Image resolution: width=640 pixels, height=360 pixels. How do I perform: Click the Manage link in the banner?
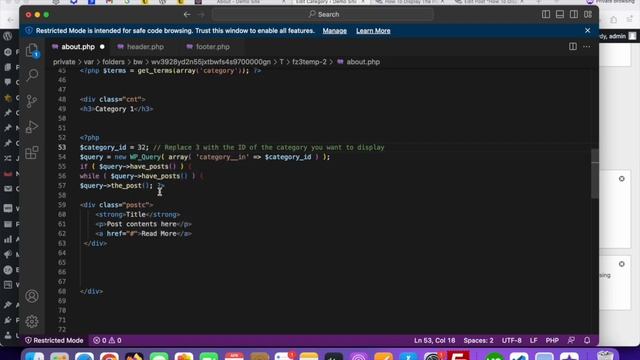[335, 31]
